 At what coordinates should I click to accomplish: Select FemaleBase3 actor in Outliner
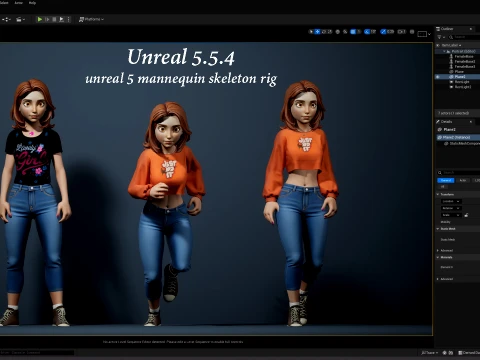pyautogui.click(x=465, y=66)
